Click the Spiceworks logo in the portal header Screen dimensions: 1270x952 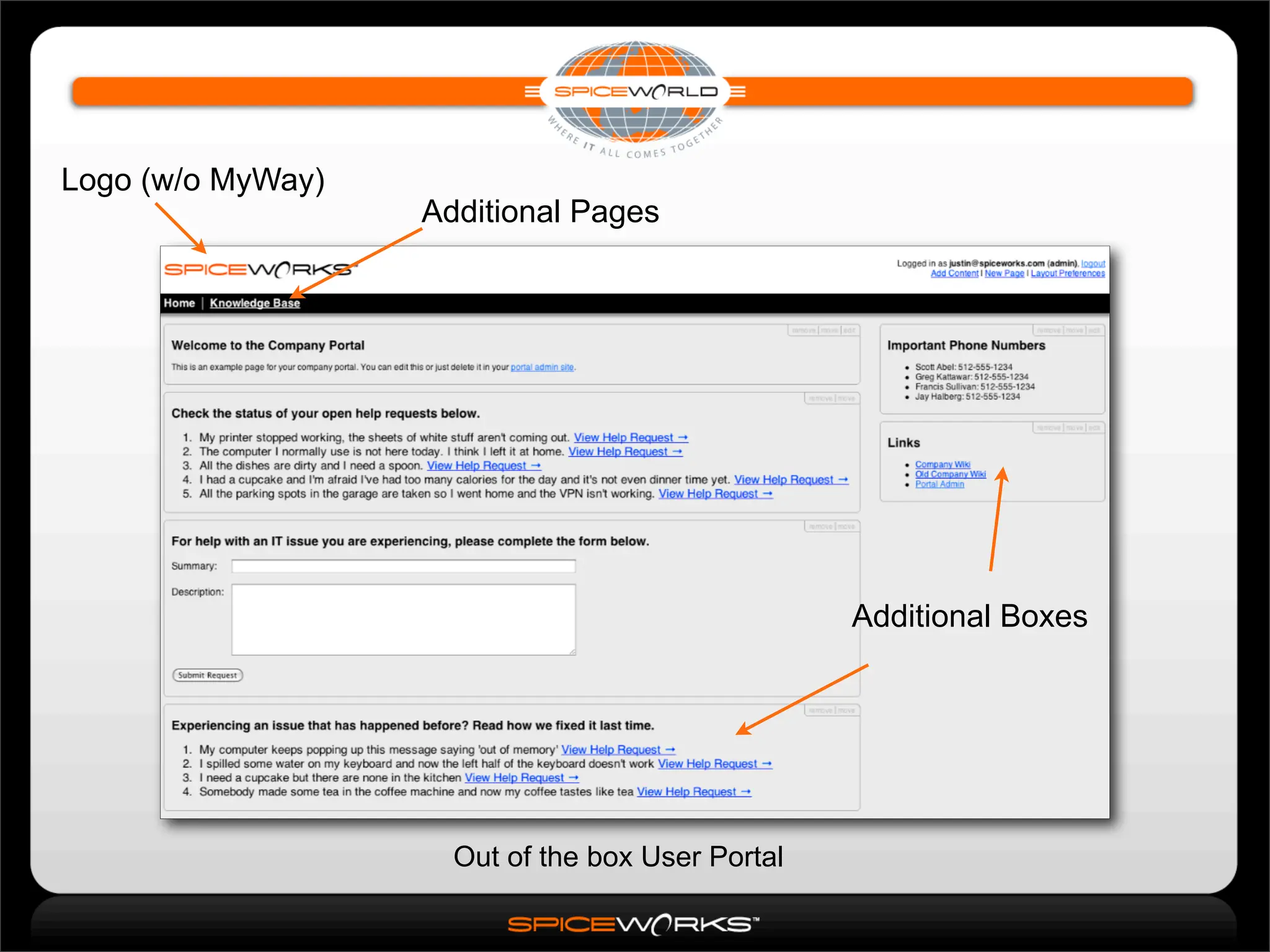point(260,270)
